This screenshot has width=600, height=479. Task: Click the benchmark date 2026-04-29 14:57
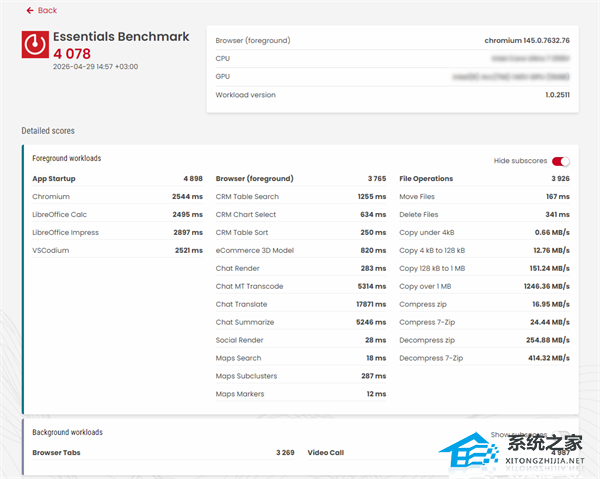click(x=95, y=67)
